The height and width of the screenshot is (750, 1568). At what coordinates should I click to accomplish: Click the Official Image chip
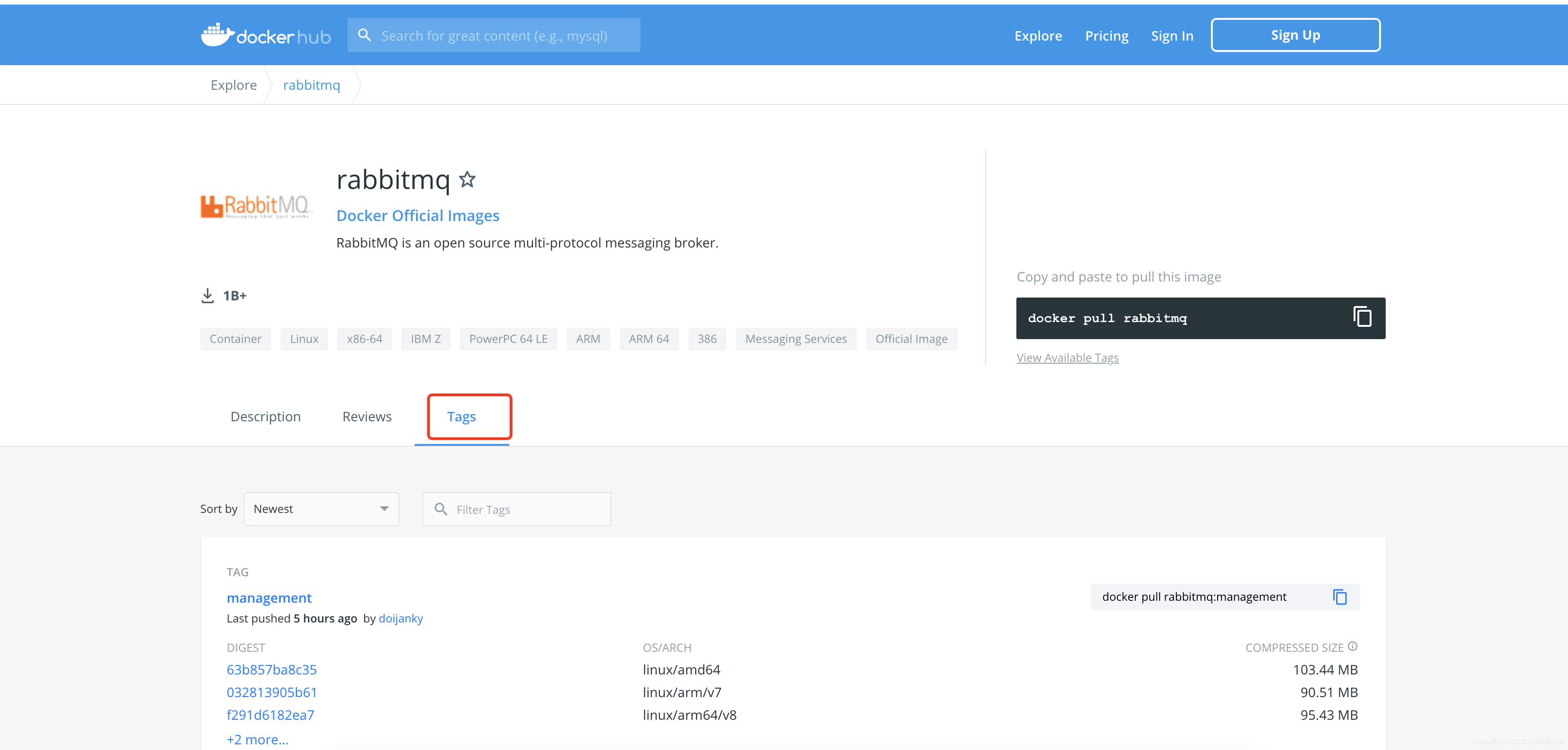pos(911,339)
